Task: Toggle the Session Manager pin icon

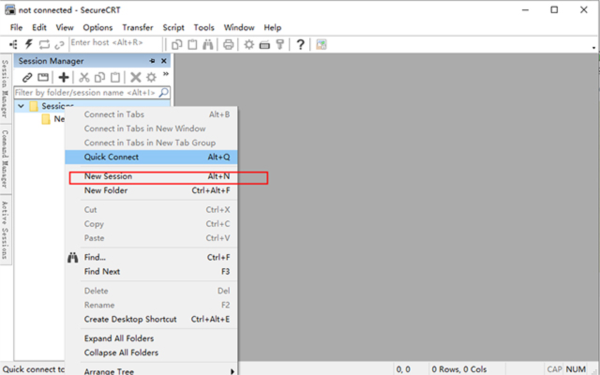Action: (152, 61)
